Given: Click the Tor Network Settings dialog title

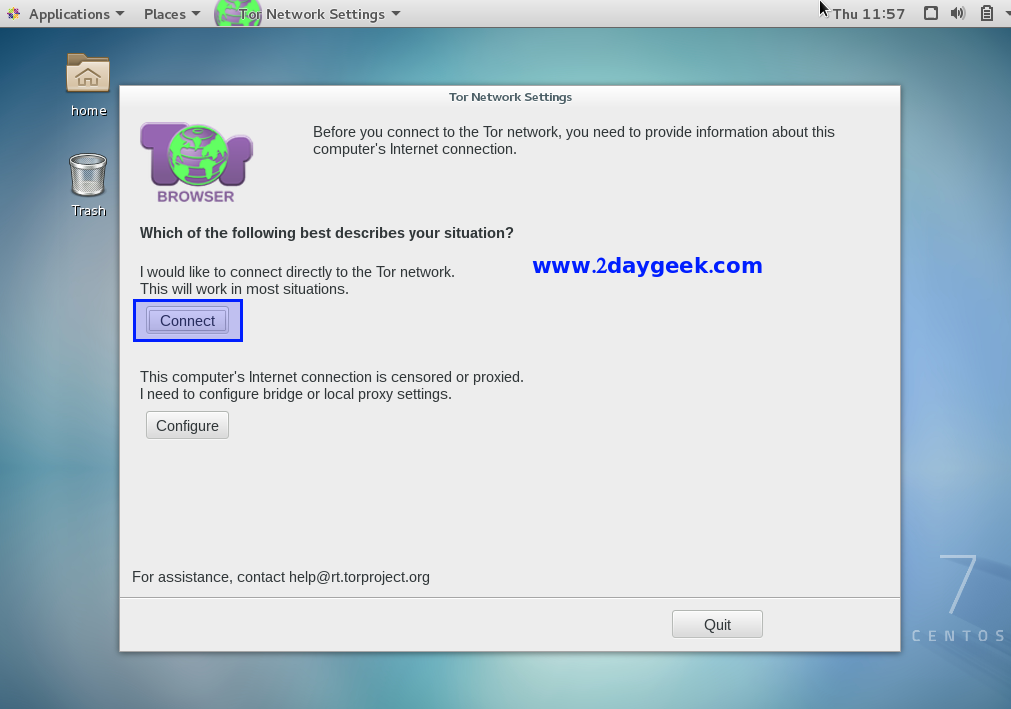Looking at the screenshot, I should pos(510,97).
